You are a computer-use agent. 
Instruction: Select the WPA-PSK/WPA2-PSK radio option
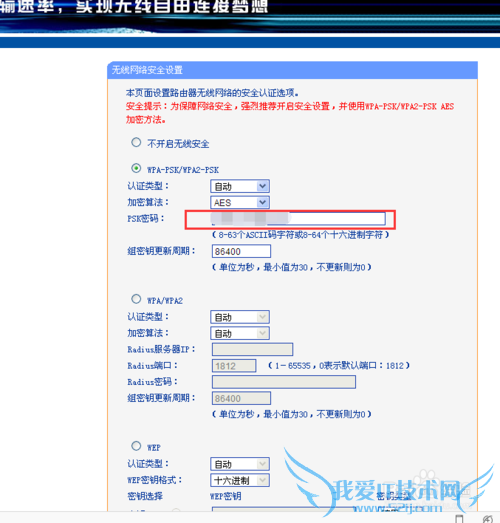click(x=136, y=168)
